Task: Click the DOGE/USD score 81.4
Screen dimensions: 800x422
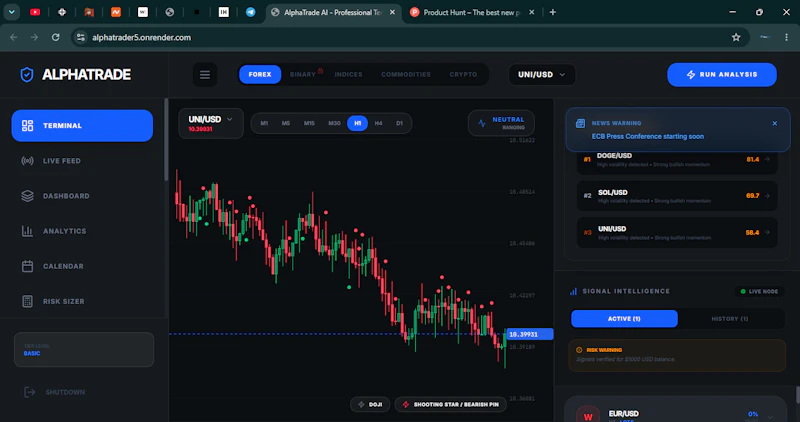Action: [753, 159]
